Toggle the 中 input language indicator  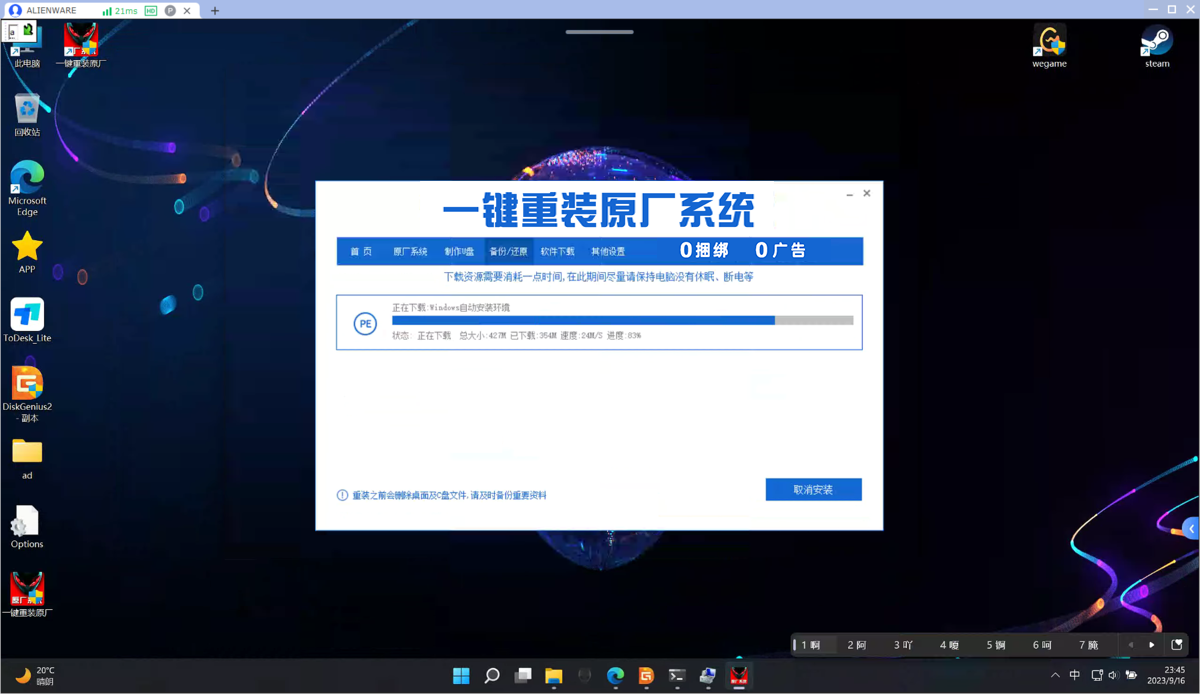click(1075, 675)
